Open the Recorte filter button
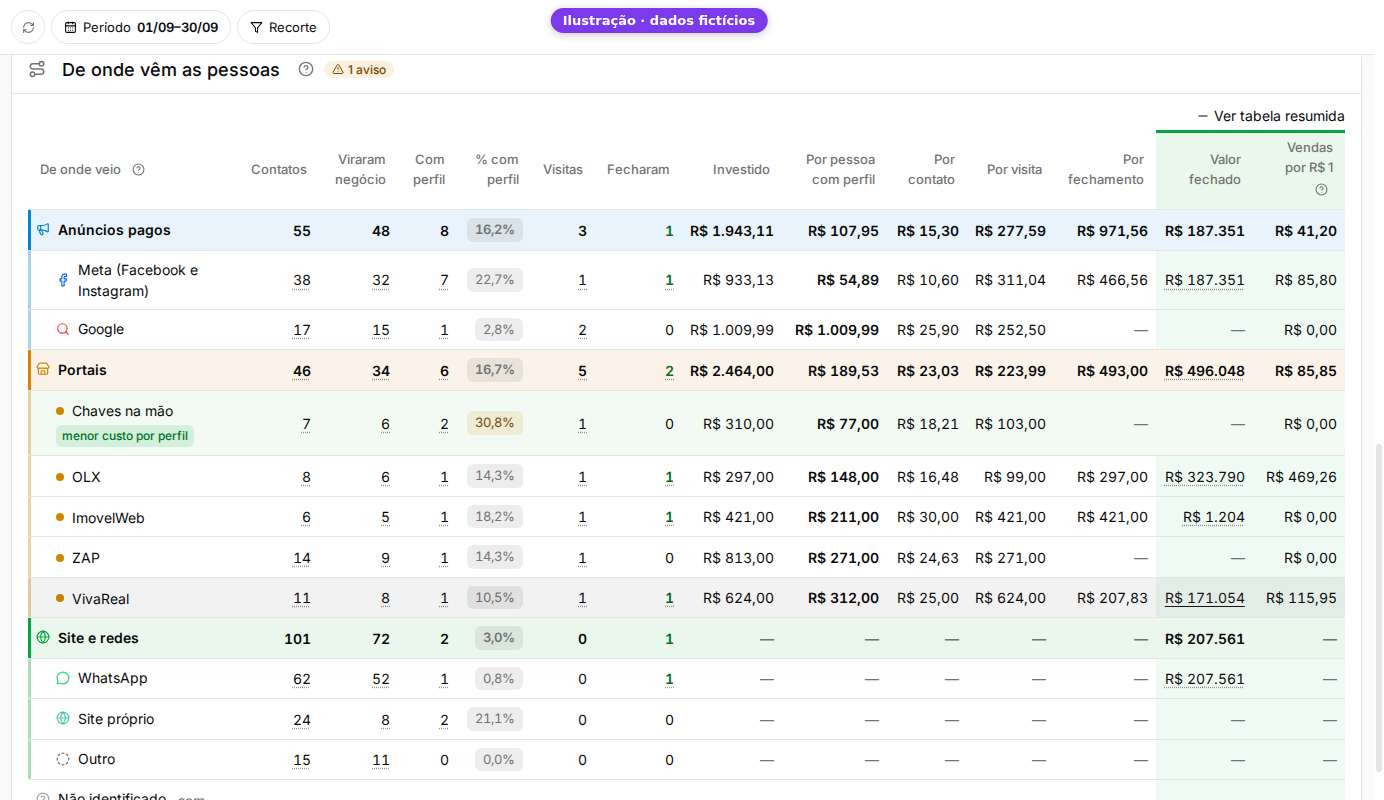This screenshot has width=1384, height=800. point(283,27)
